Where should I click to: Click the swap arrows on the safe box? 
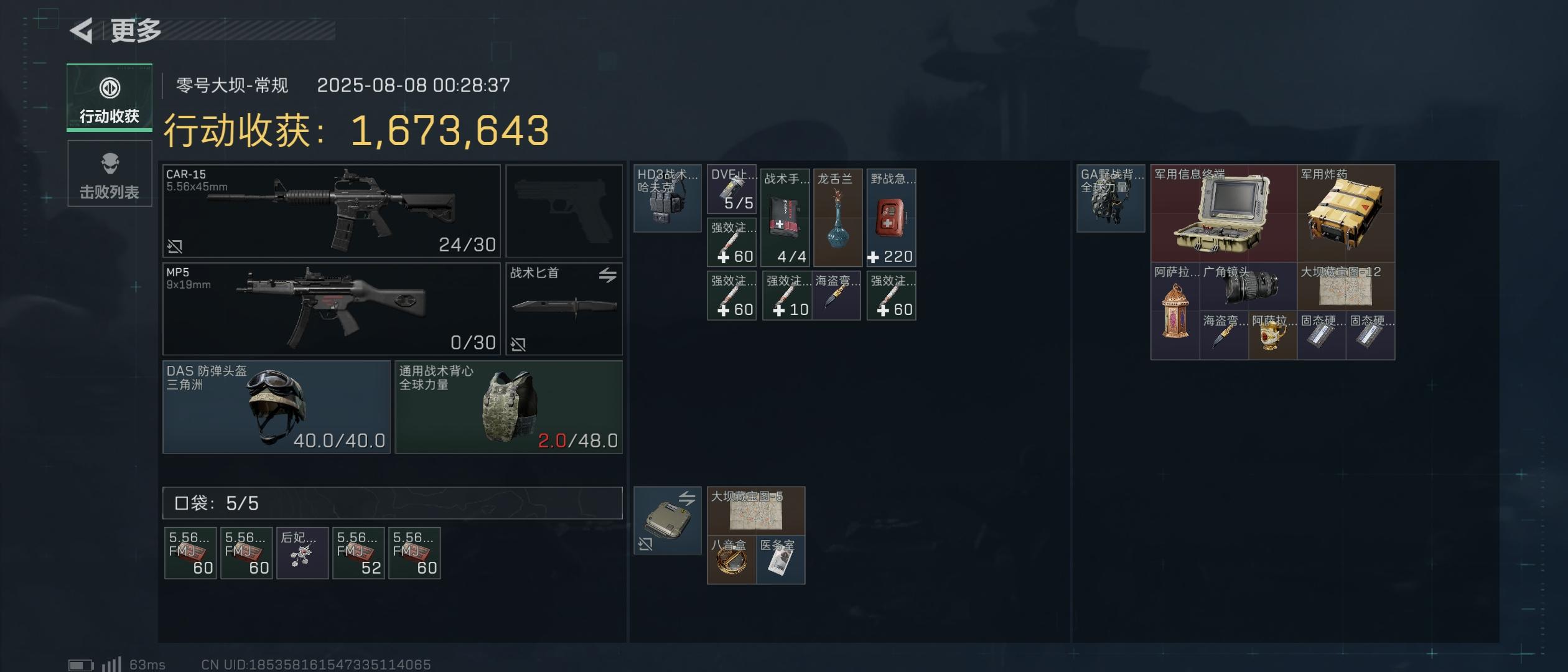686,498
